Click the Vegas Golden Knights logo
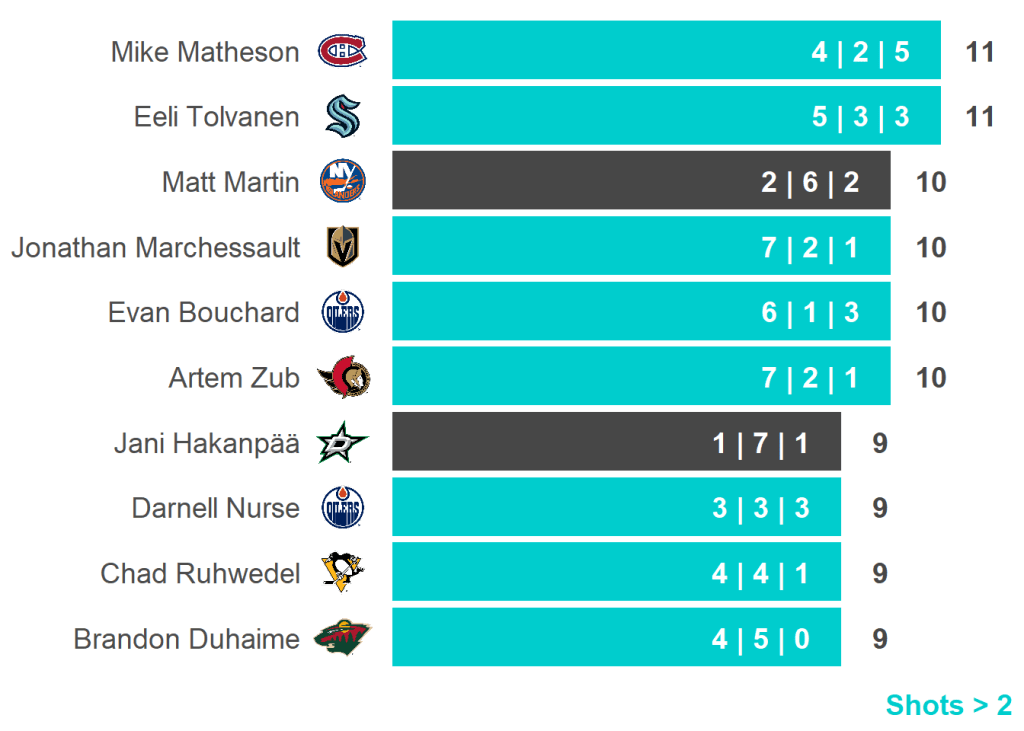 [342, 247]
